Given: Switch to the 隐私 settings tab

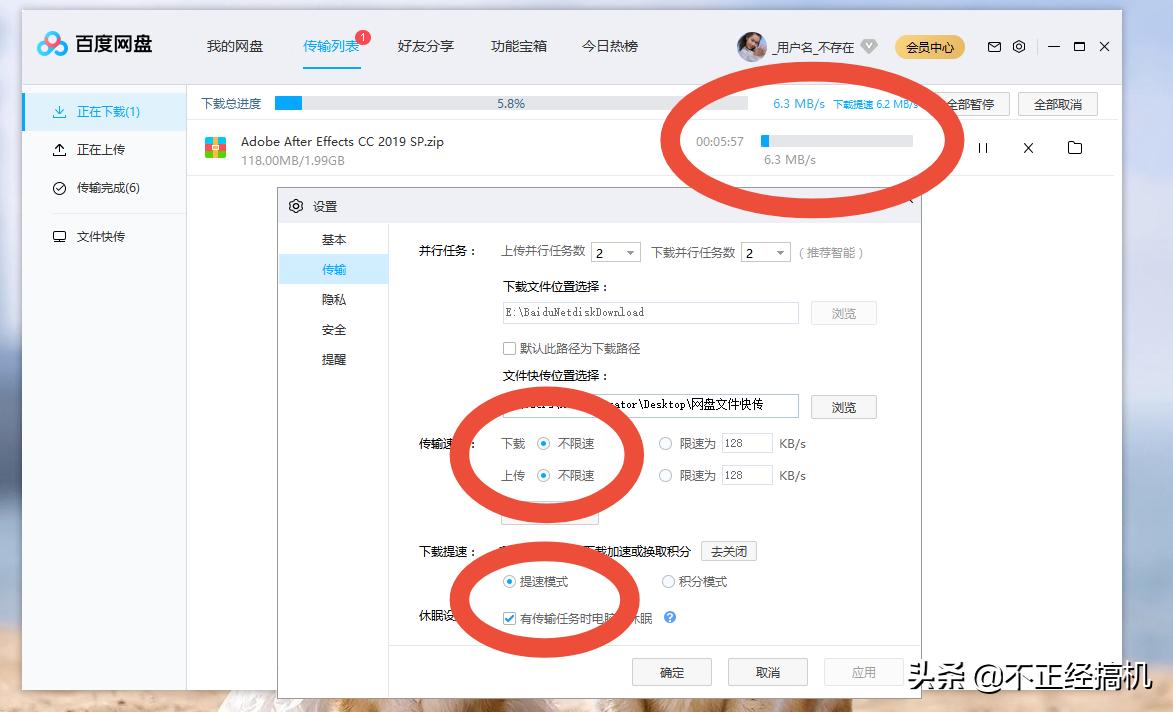Looking at the screenshot, I should click(334, 300).
